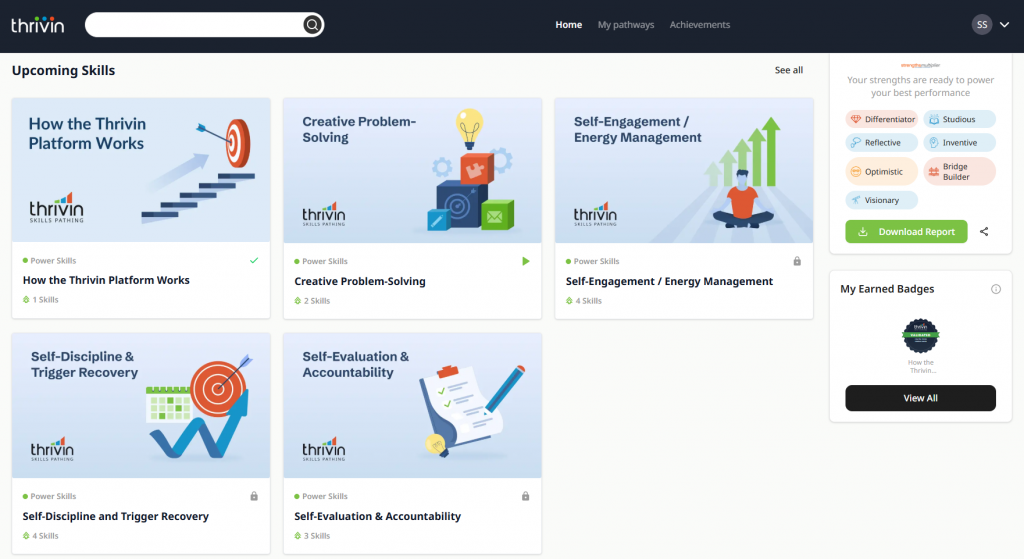Go to My pathways tab
The width and height of the screenshot is (1024, 559).
tap(626, 25)
